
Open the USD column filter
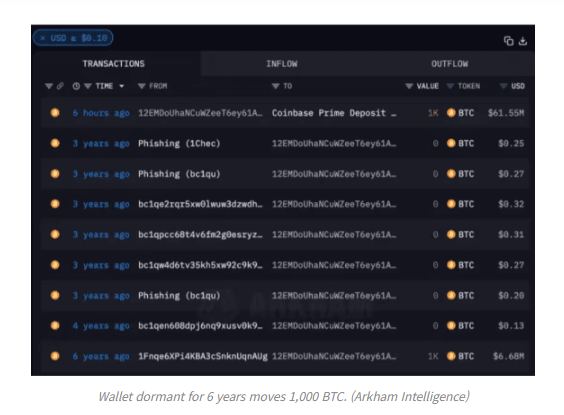click(504, 86)
